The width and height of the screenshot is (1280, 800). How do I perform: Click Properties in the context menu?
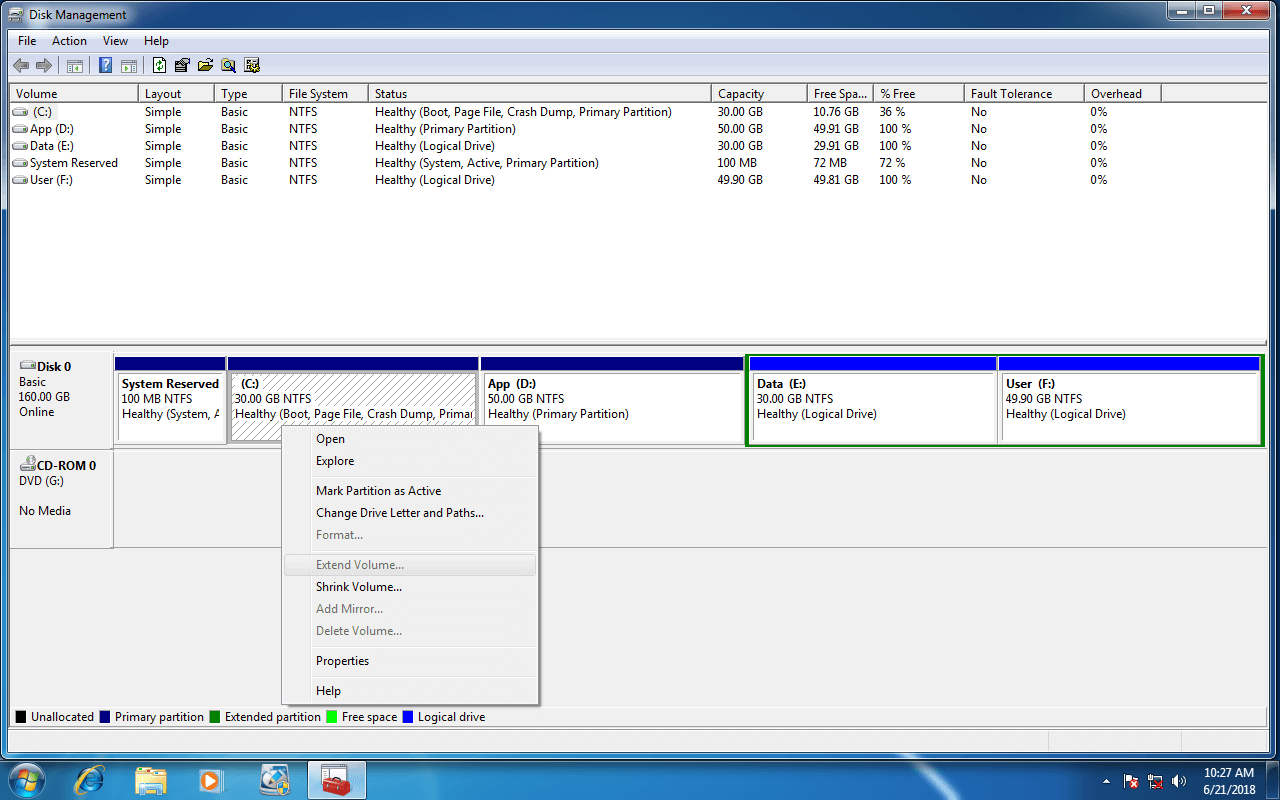click(x=342, y=661)
